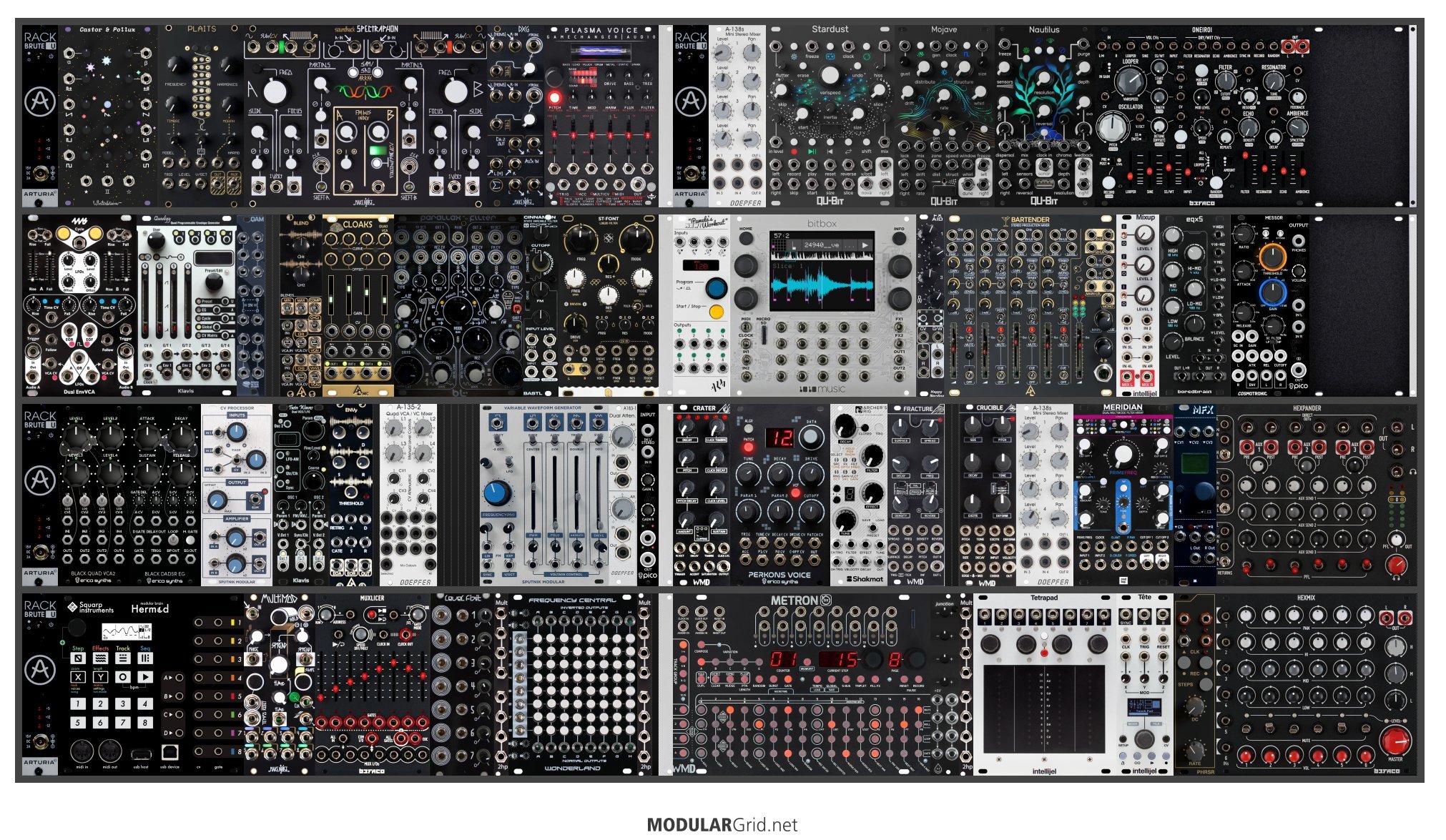Viewport: 1446px width, 840px height.
Task: Start playback with Hermod's play button
Action: (145, 677)
